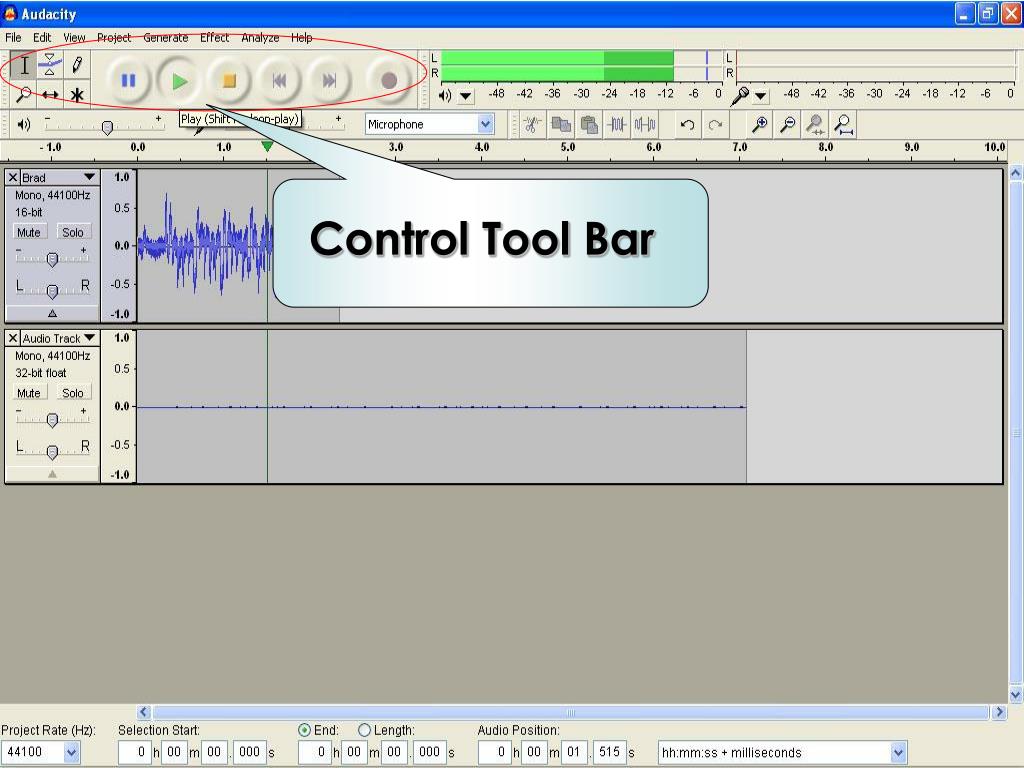Viewport: 1024px width, 768px height.
Task: Click the output volume slider handle
Action: pos(108,127)
